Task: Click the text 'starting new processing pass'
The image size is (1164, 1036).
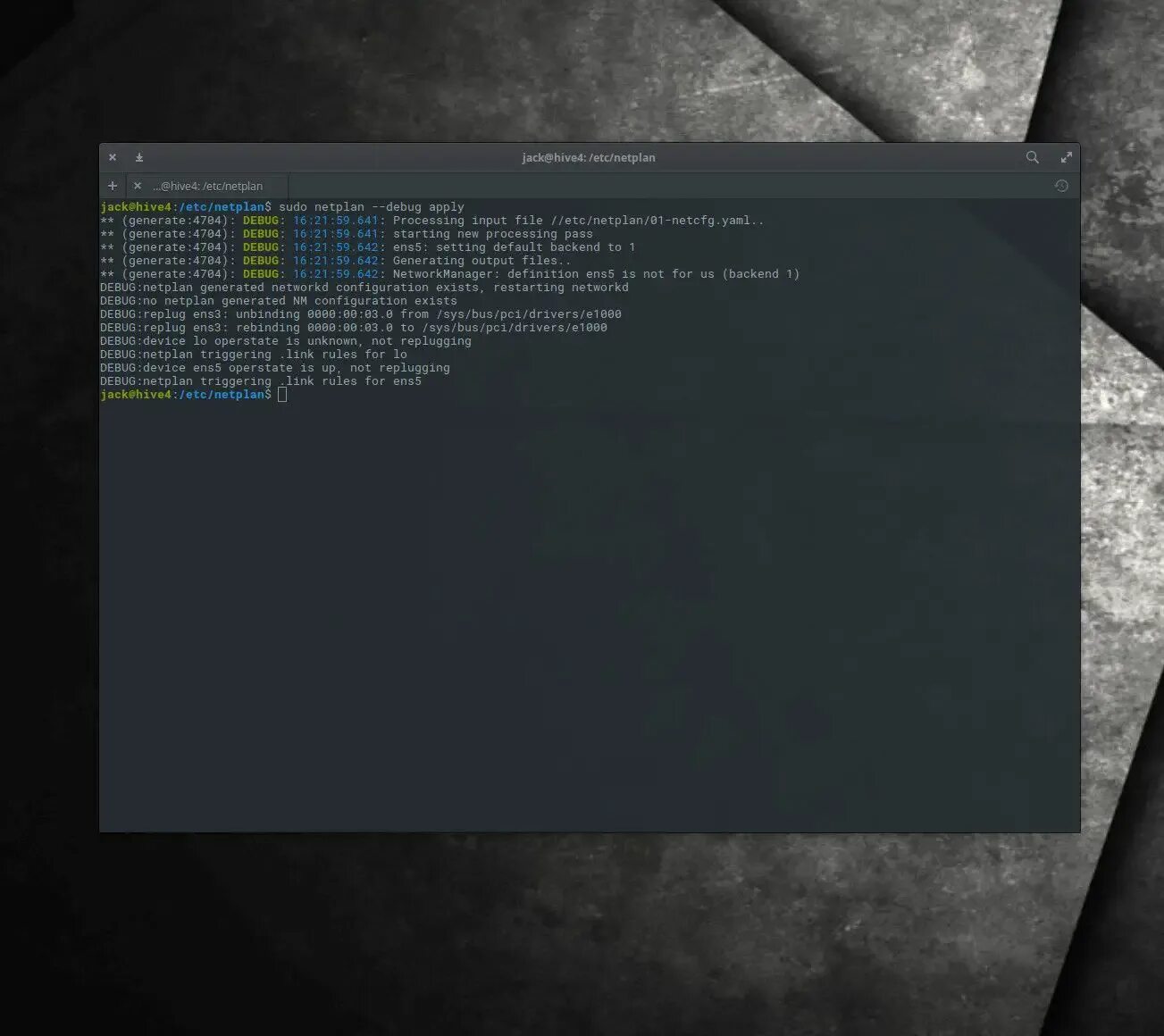Action: click(493, 233)
